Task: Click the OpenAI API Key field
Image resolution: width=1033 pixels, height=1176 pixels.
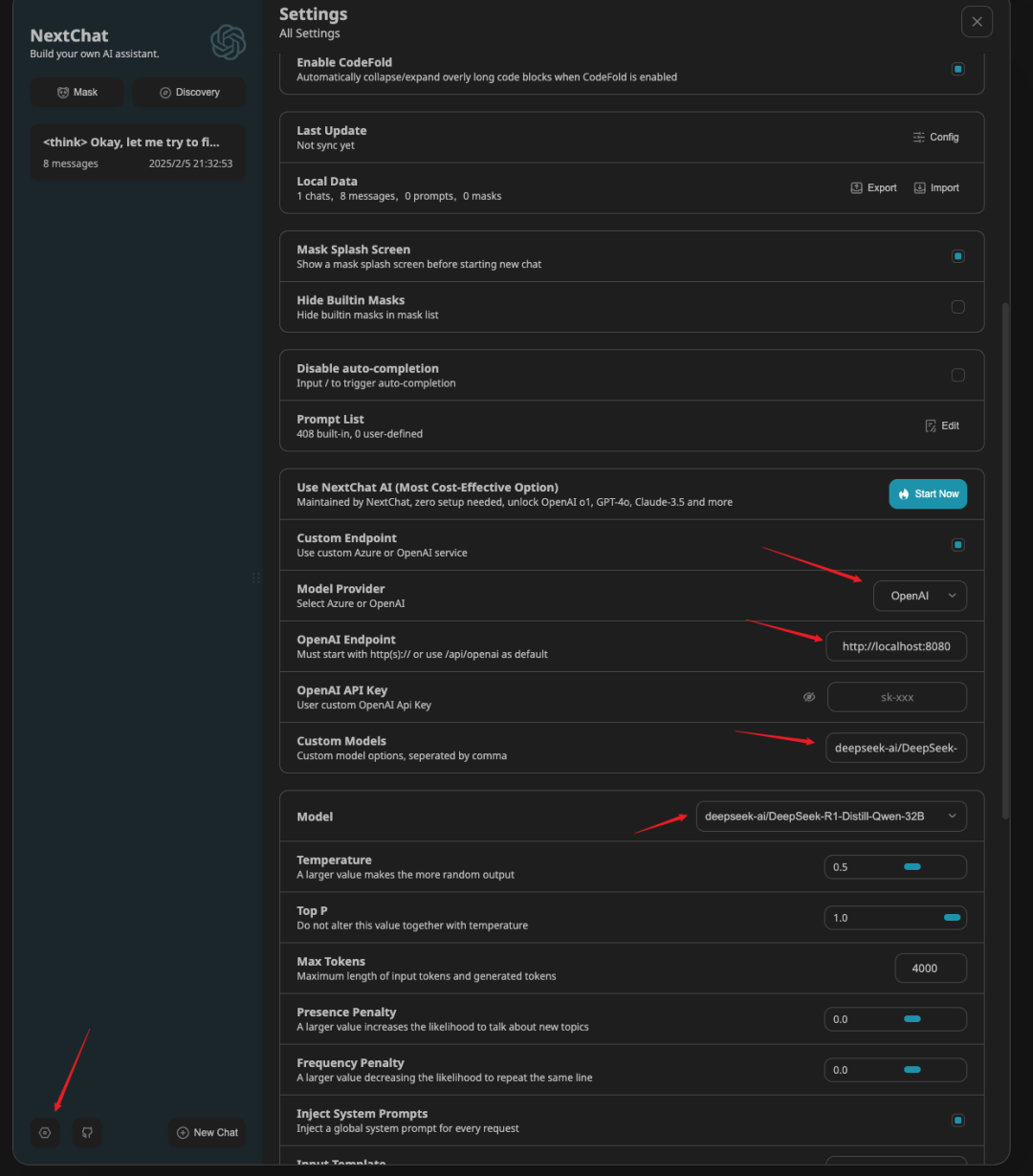Action: click(897, 697)
